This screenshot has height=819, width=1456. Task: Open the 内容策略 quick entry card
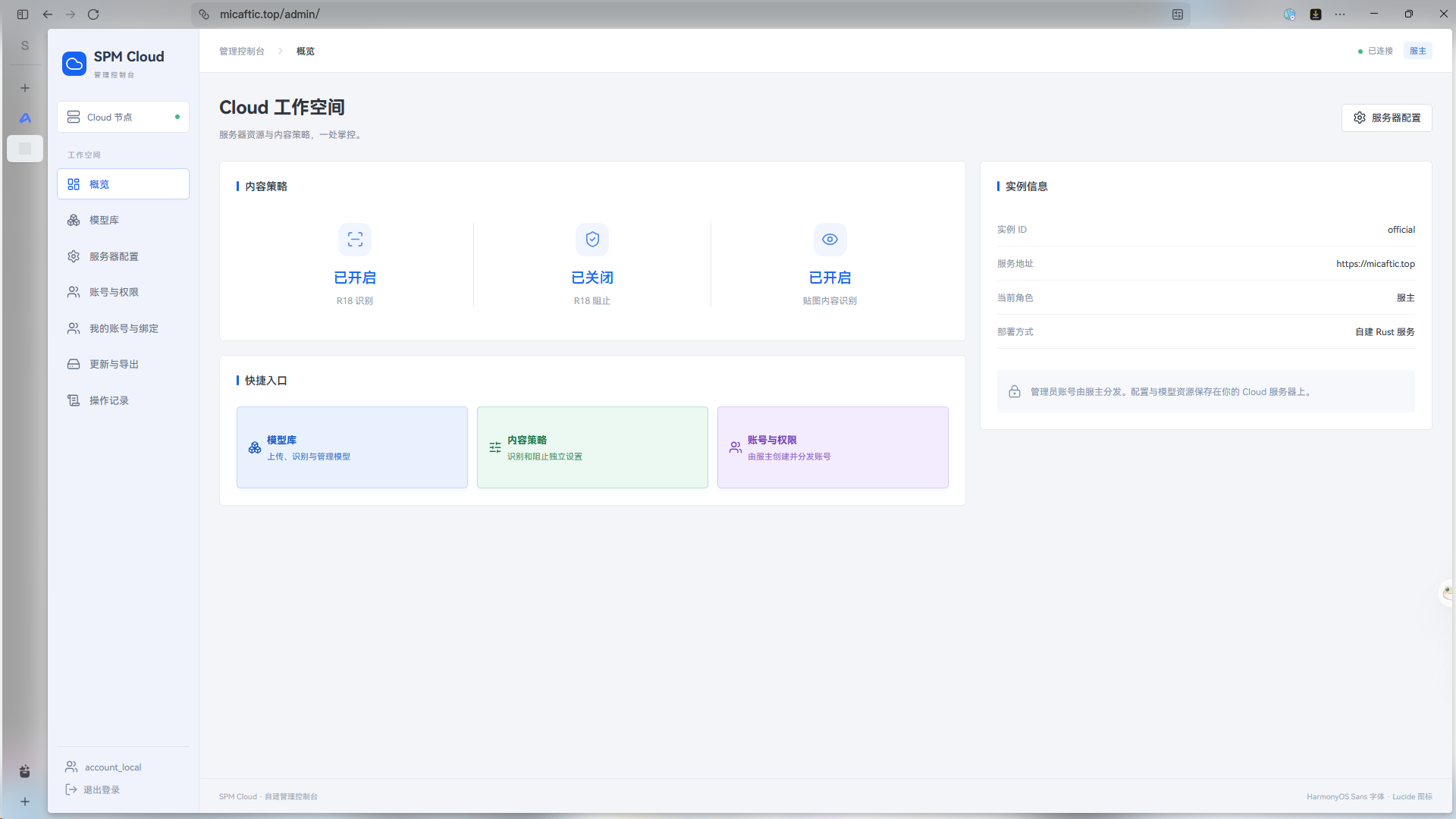click(x=592, y=447)
